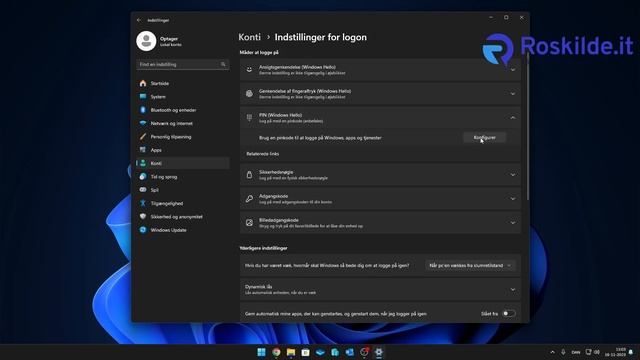Click the DAN language indicator
640x360 pixels.
576,352
